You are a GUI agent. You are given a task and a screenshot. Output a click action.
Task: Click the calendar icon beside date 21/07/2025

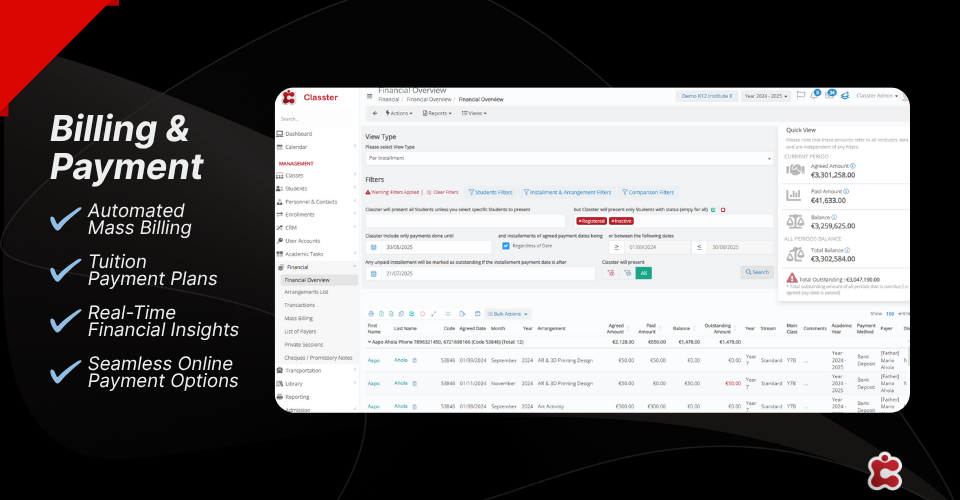pyautogui.click(x=373, y=274)
